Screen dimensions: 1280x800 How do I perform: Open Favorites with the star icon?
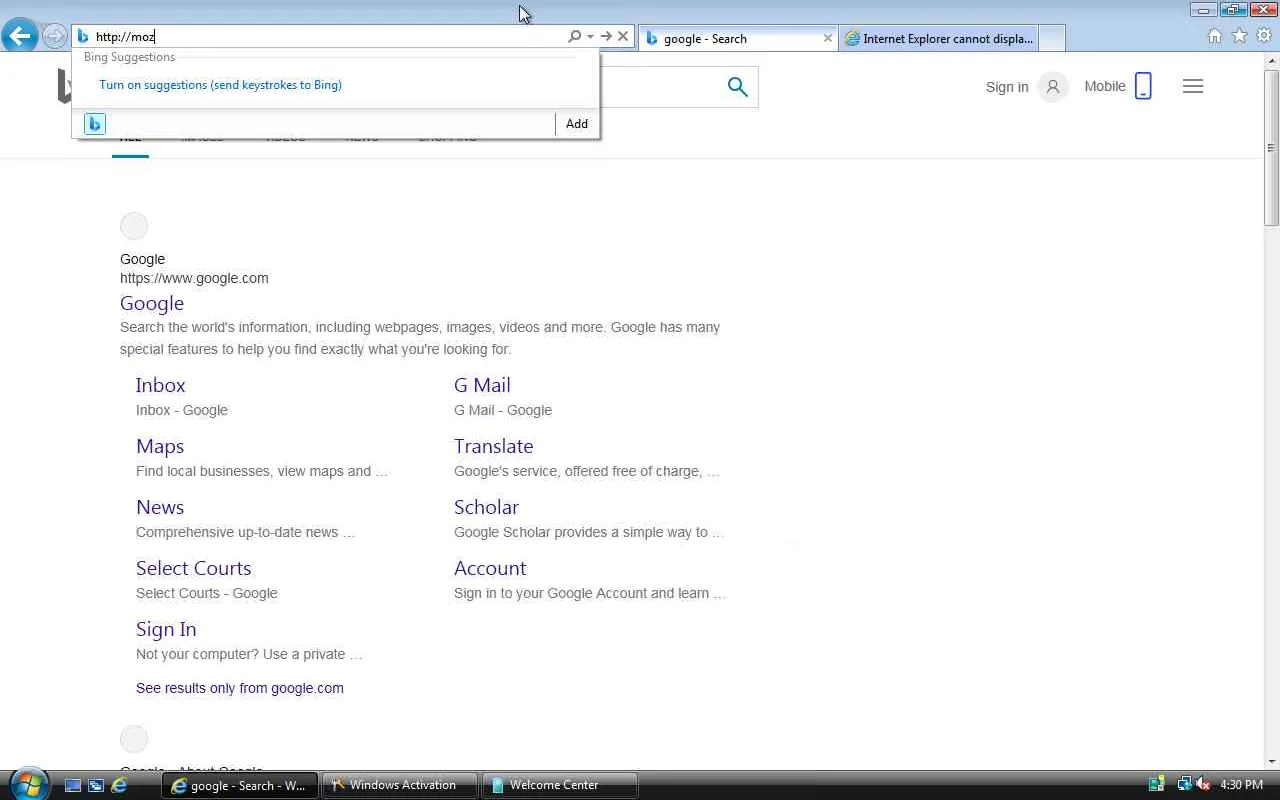[x=1240, y=36]
